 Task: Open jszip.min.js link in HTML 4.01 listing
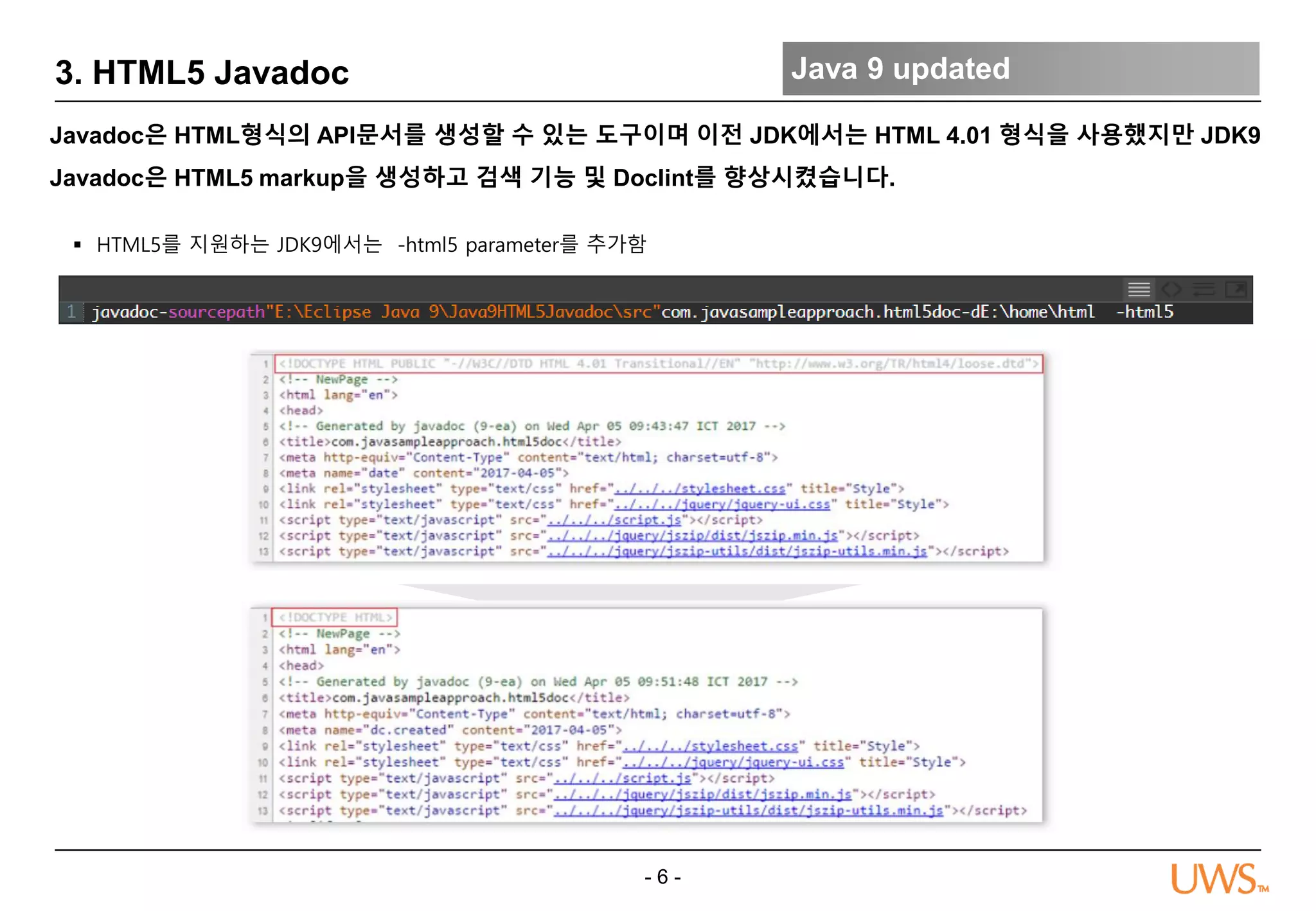click(693, 536)
